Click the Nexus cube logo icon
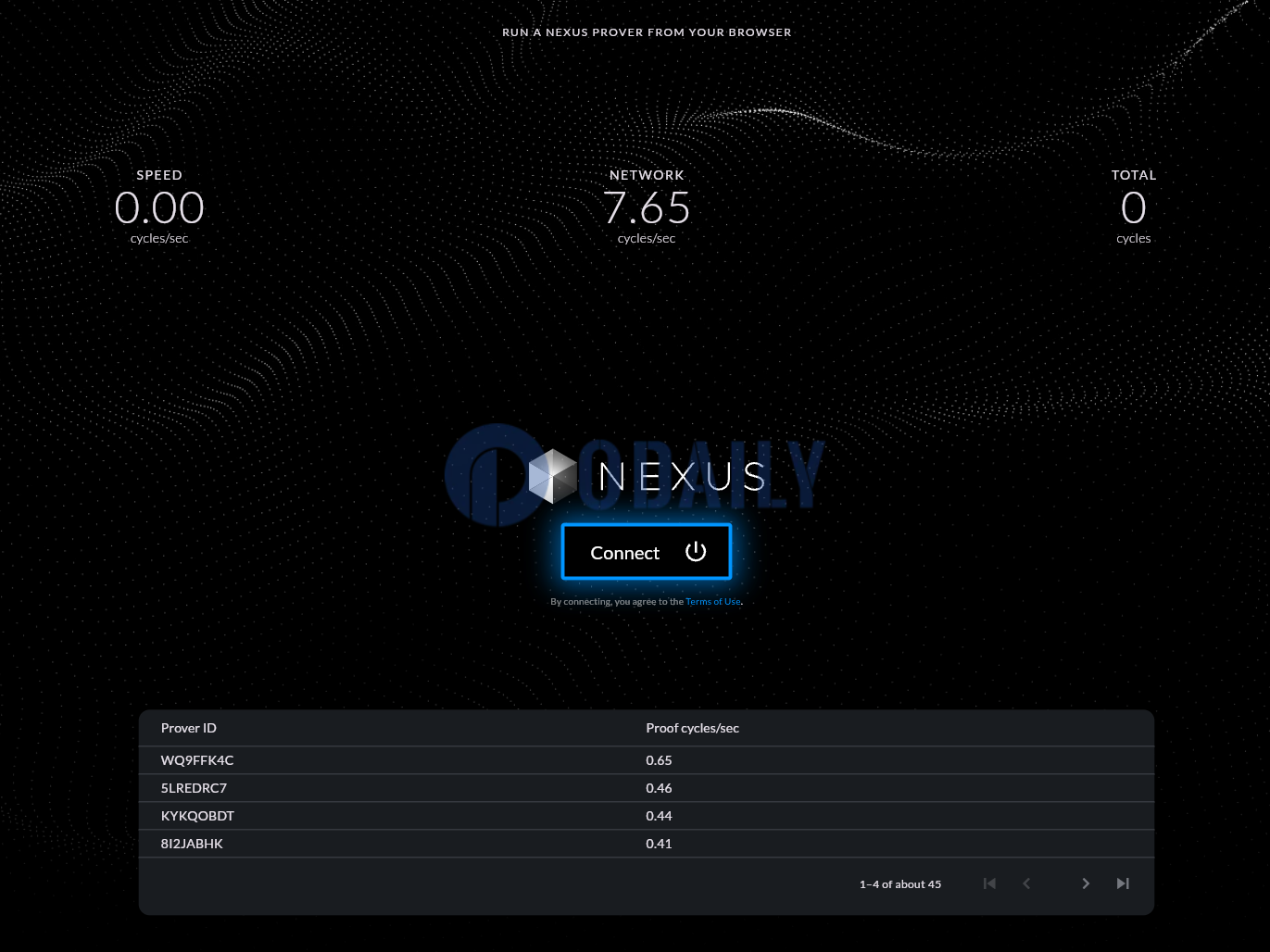Image resolution: width=1270 pixels, height=952 pixels. point(552,476)
